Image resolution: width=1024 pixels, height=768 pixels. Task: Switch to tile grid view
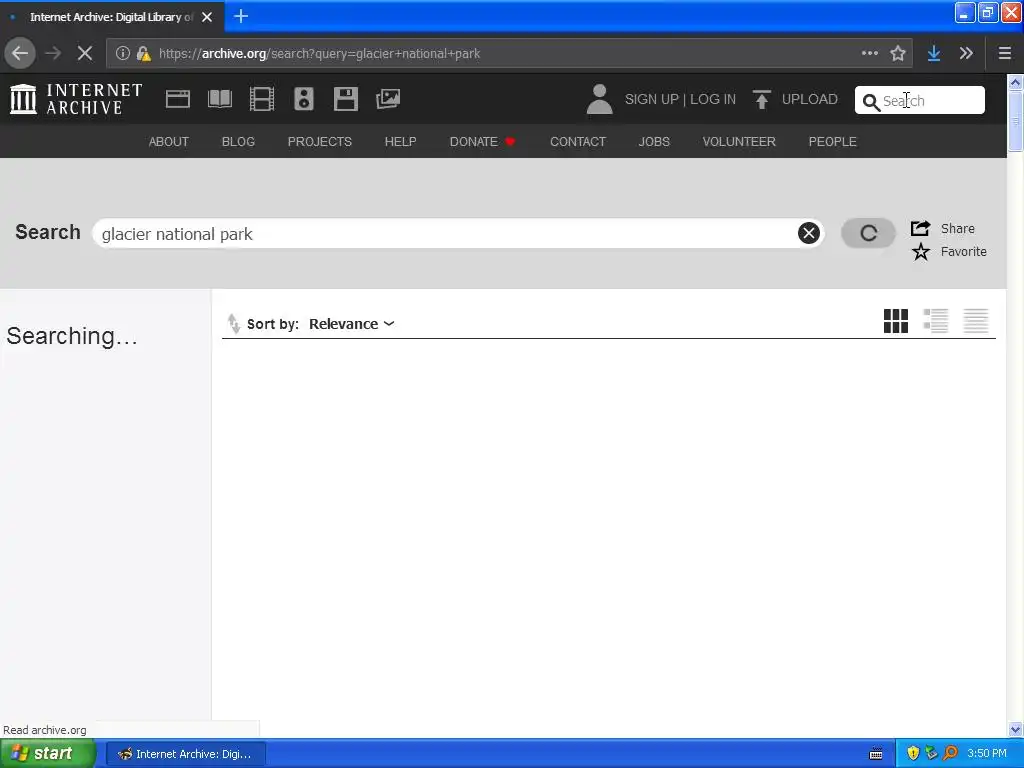(x=895, y=321)
